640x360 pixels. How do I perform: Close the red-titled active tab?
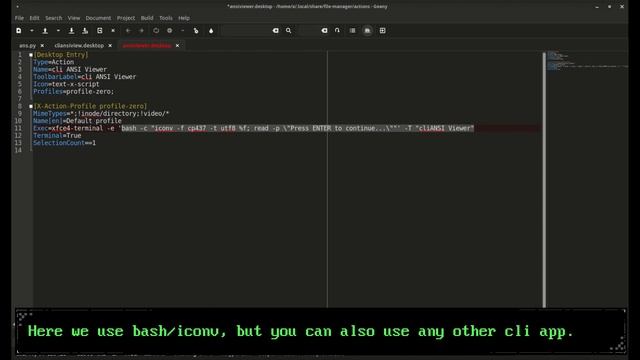coord(177,46)
